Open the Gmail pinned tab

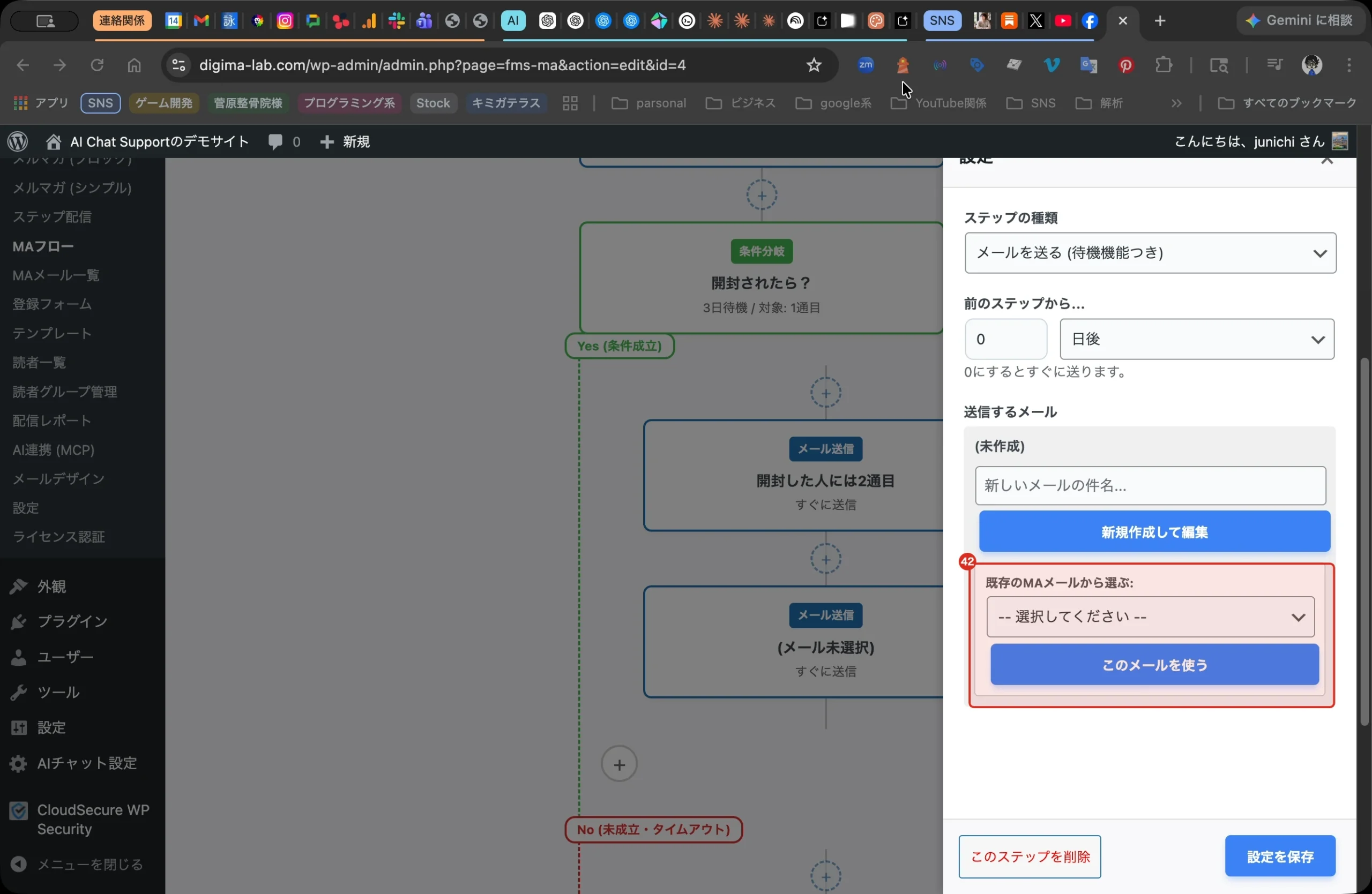tap(201, 21)
